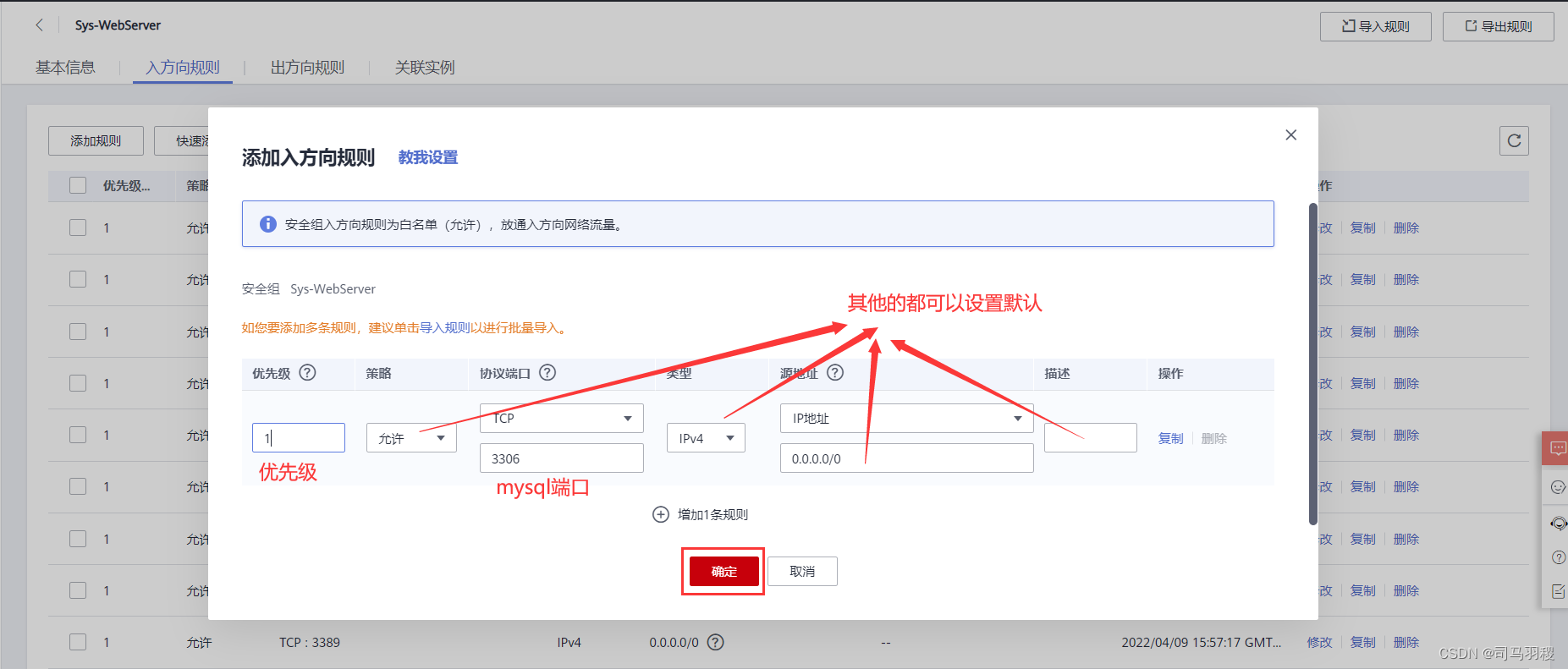The height and width of the screenshot is (669, 1568).
Task: Switch to the 关联实例 tab
Action: pos(425,67)
